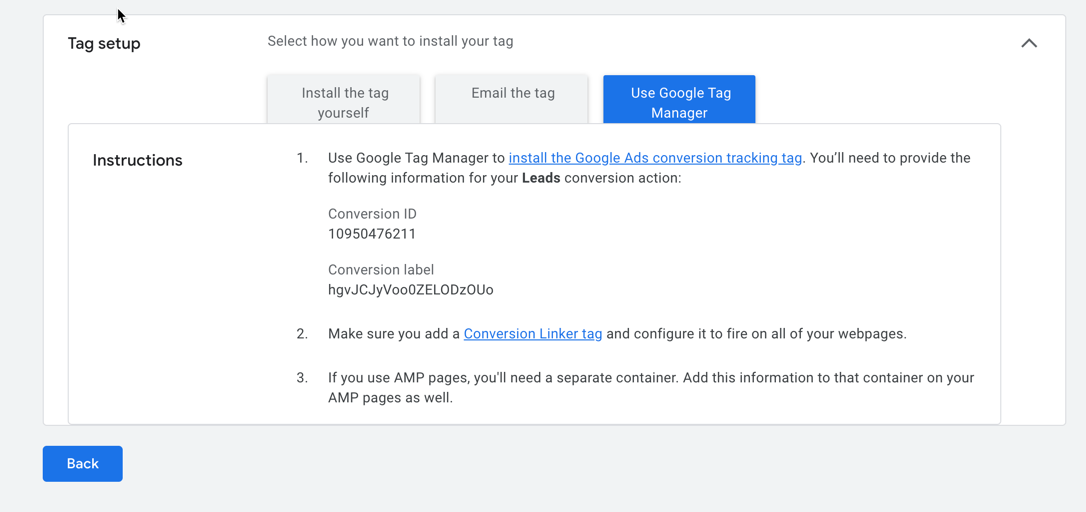This screenshot has height=512, width=1086.
Task: Click the 'Instructions' heading
Action: pyautogui.click(x=137, y=160)
